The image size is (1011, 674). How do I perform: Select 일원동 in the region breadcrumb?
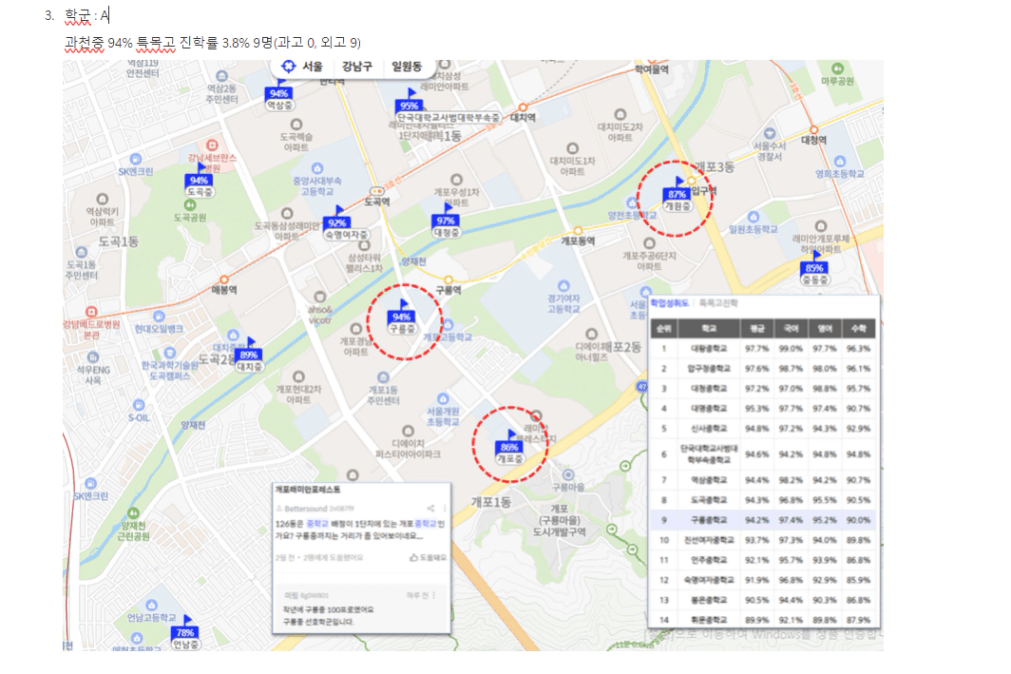(406, 66)
